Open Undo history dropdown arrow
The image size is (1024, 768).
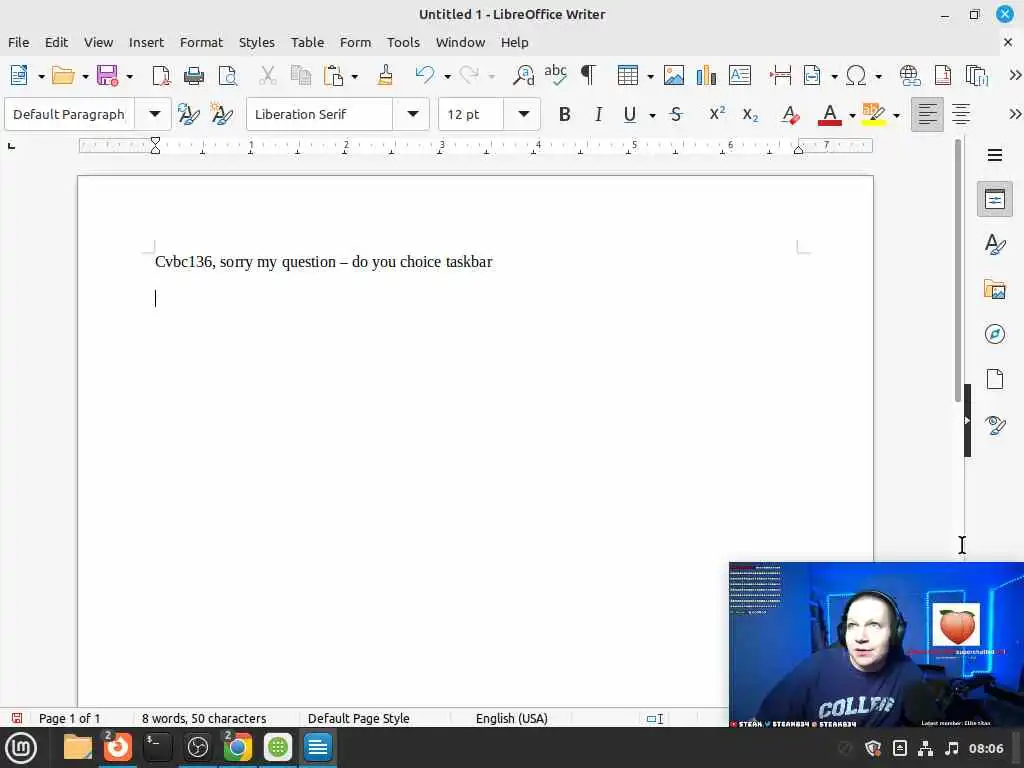(447, 76)
